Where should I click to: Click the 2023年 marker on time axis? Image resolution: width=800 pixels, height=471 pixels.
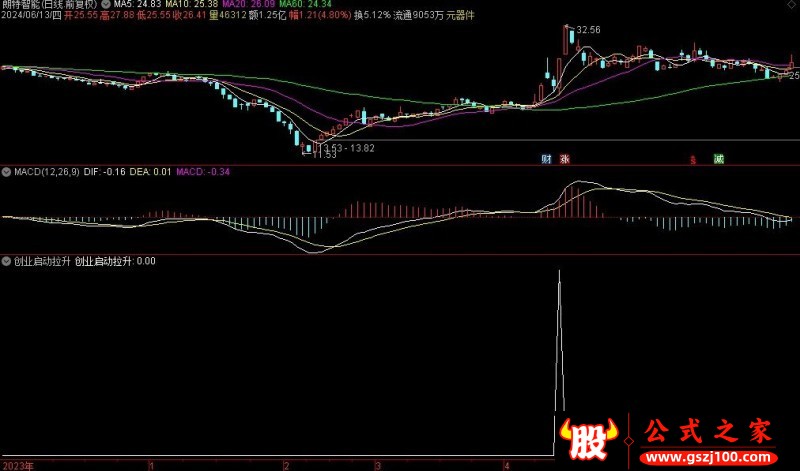pyautogui.click(x=20, y=465)
